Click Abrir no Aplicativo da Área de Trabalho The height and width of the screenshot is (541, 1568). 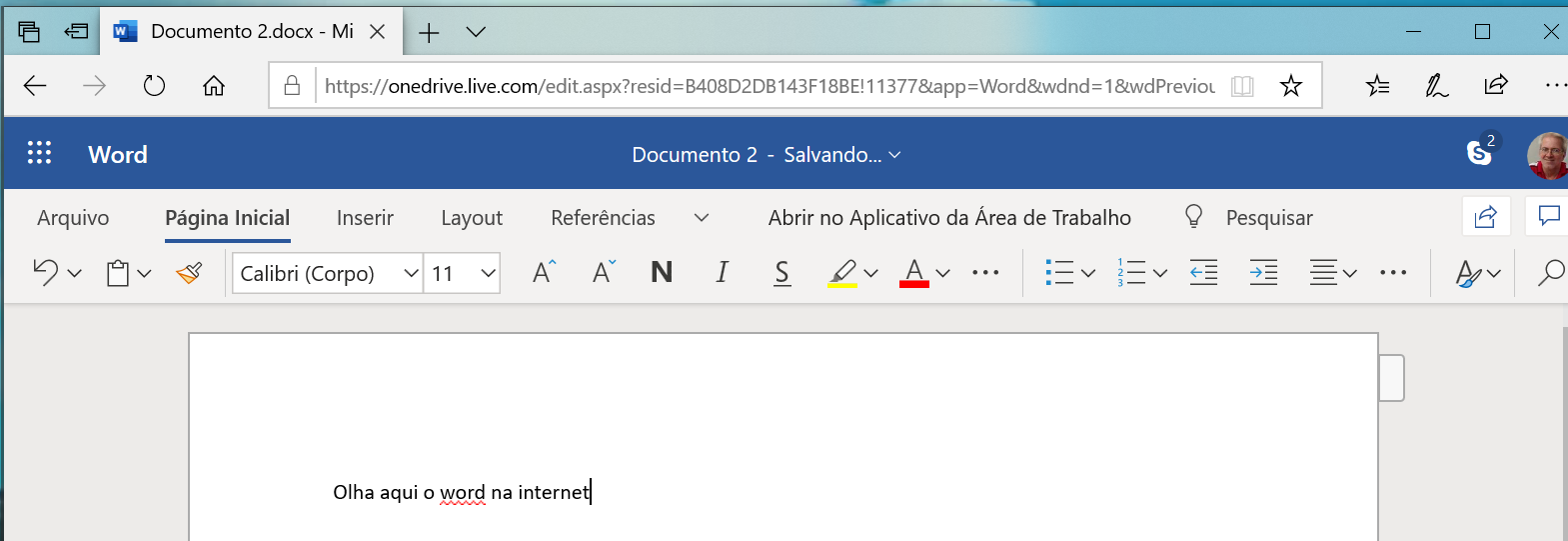point(949,218)
